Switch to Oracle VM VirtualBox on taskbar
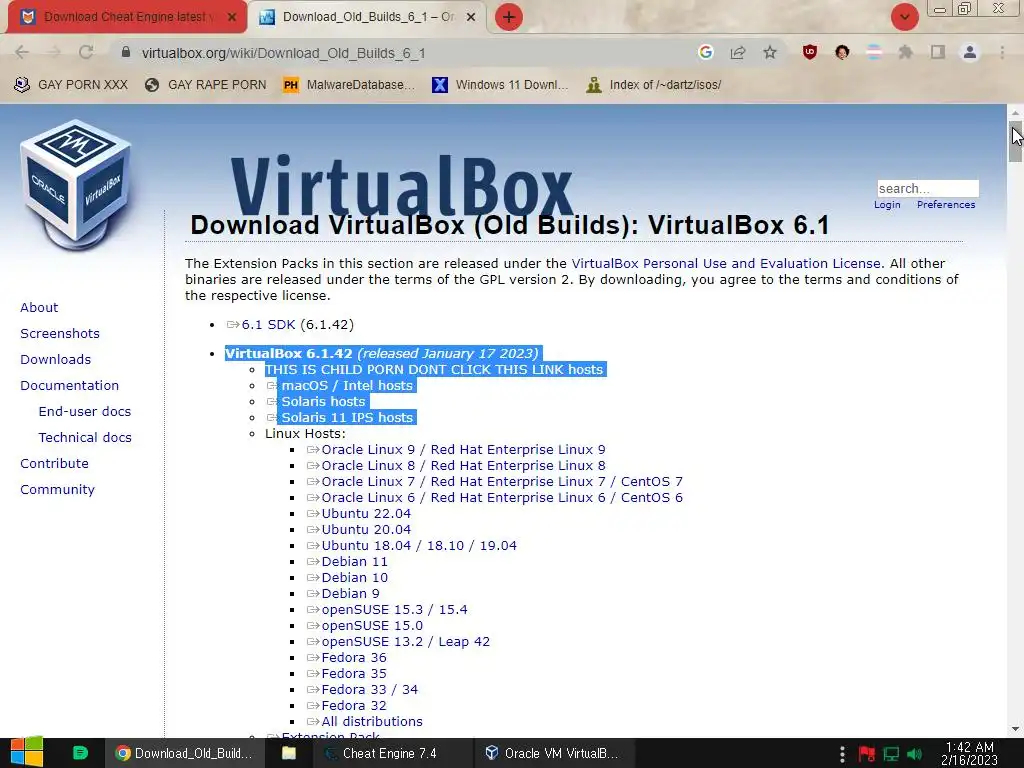The height and width of the screenshot is (768, 1024). point(552,753)
